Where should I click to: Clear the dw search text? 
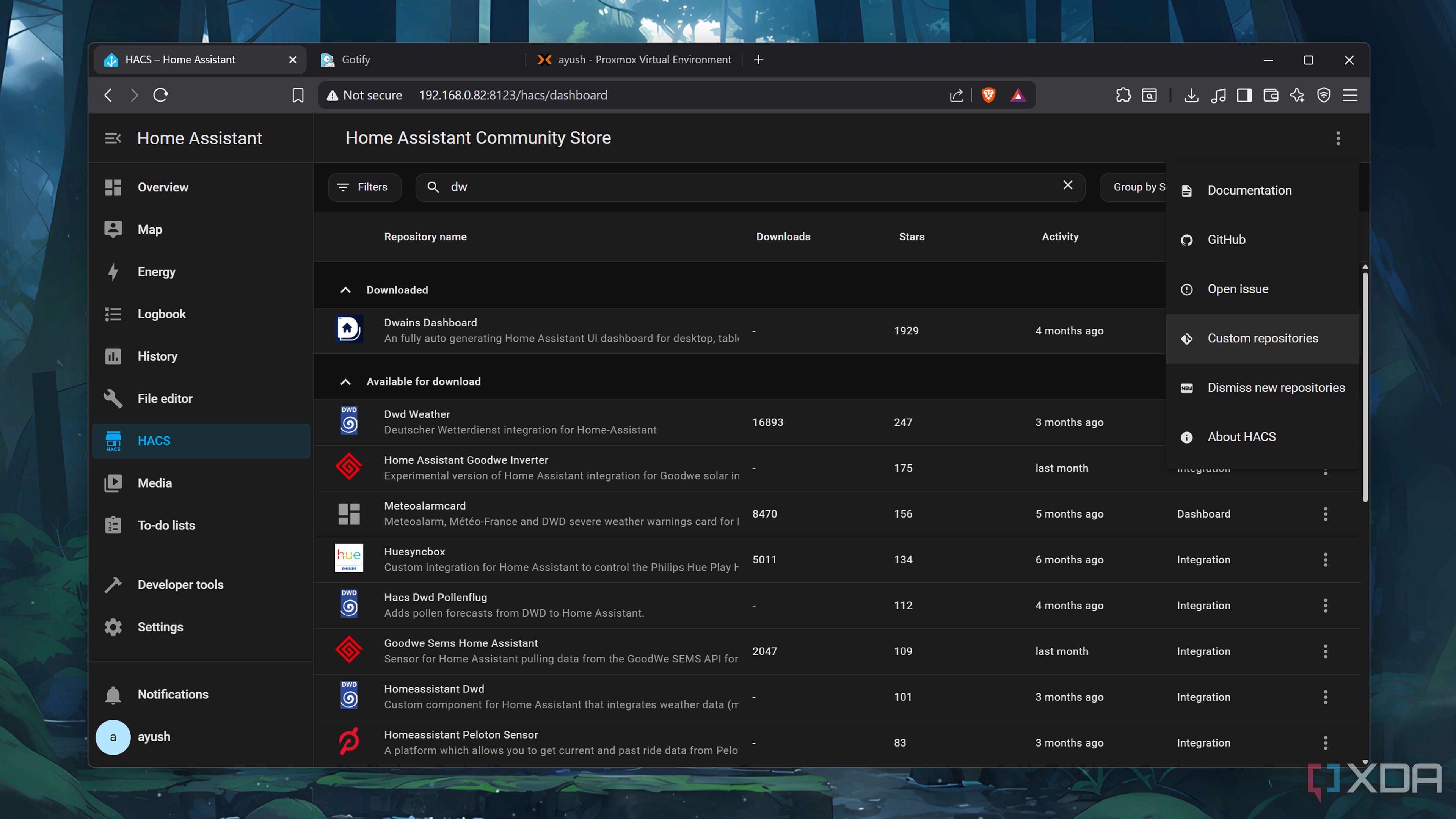(x=1068, y=185)
